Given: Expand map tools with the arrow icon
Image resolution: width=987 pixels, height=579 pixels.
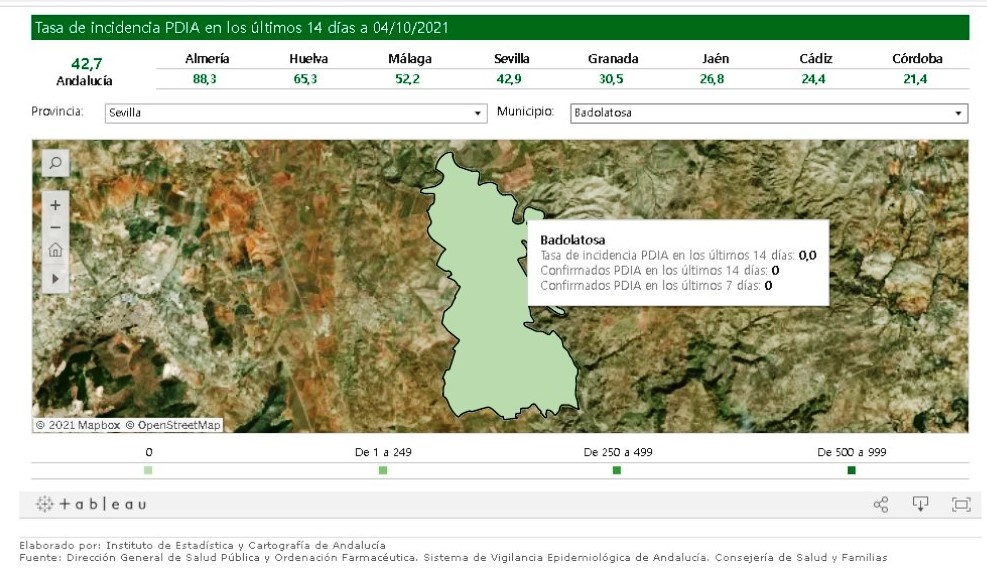Looking at the screenshot, I should [x=55, y=277].
